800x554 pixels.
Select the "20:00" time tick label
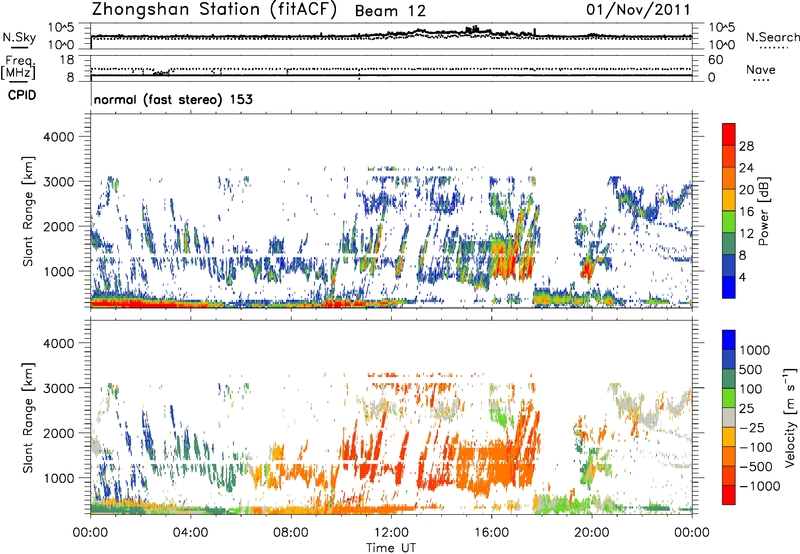click(x=592, y=533)
